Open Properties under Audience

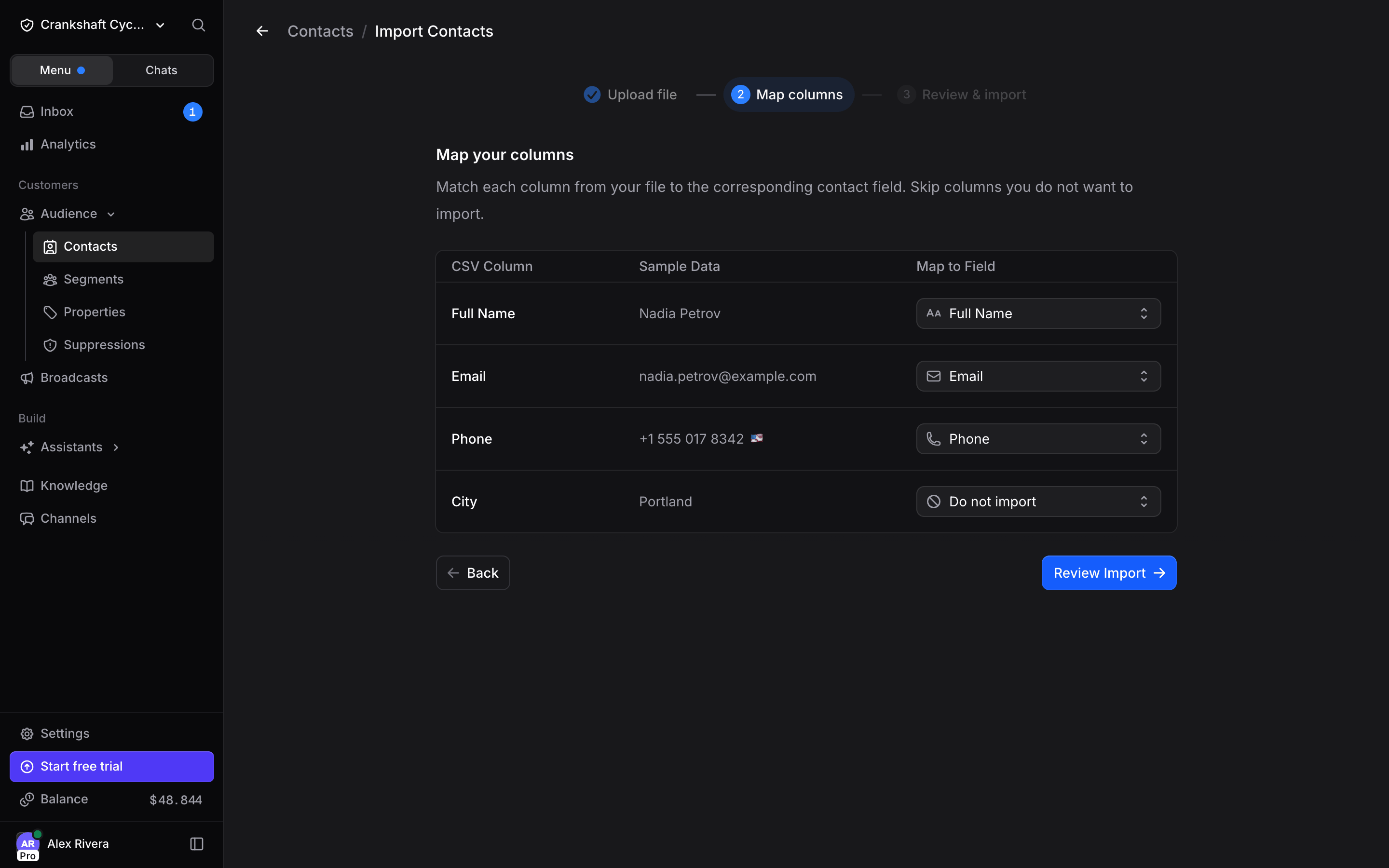click(x=123, y=312)
